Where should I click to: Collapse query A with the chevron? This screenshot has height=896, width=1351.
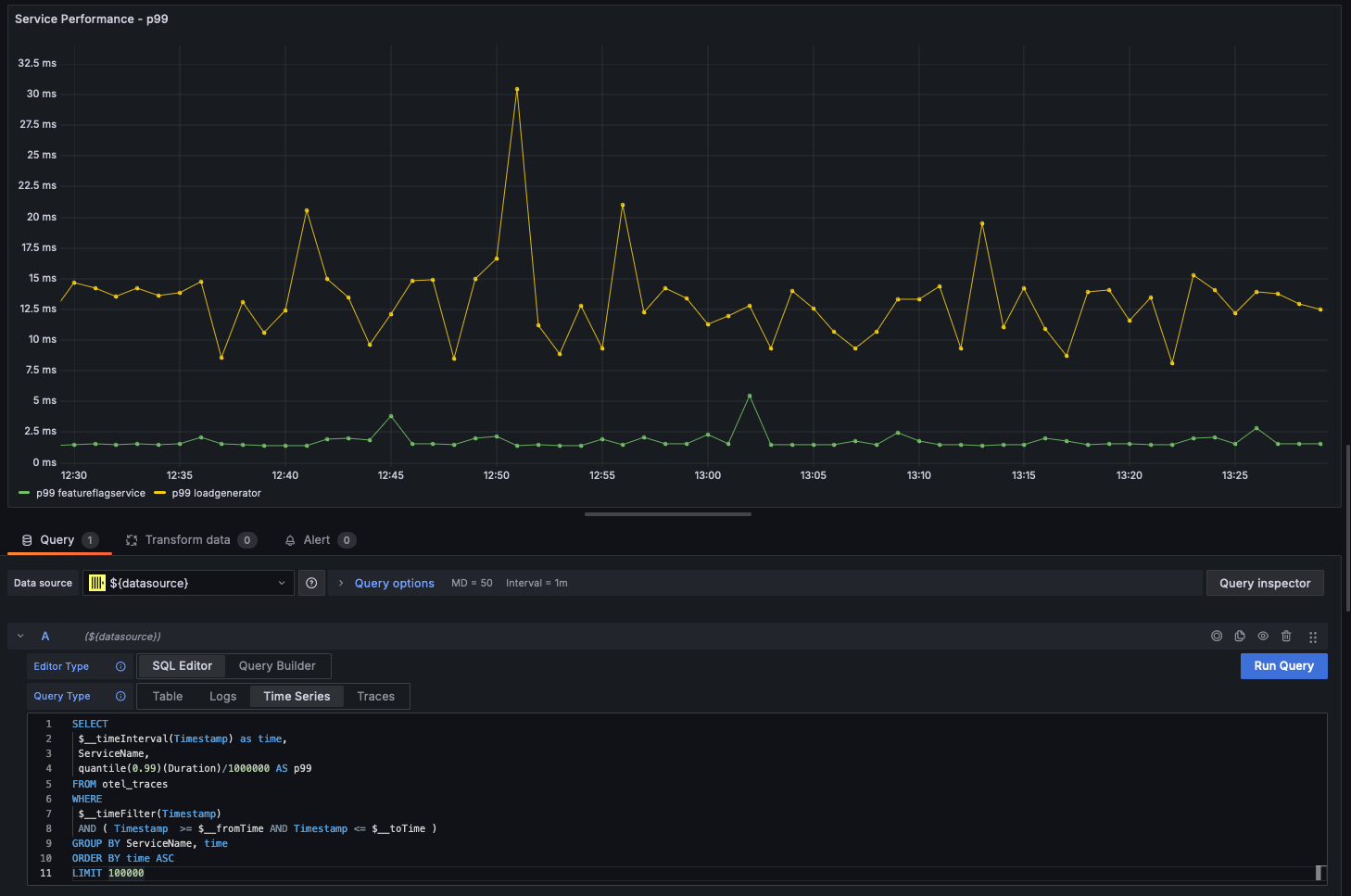20,637
